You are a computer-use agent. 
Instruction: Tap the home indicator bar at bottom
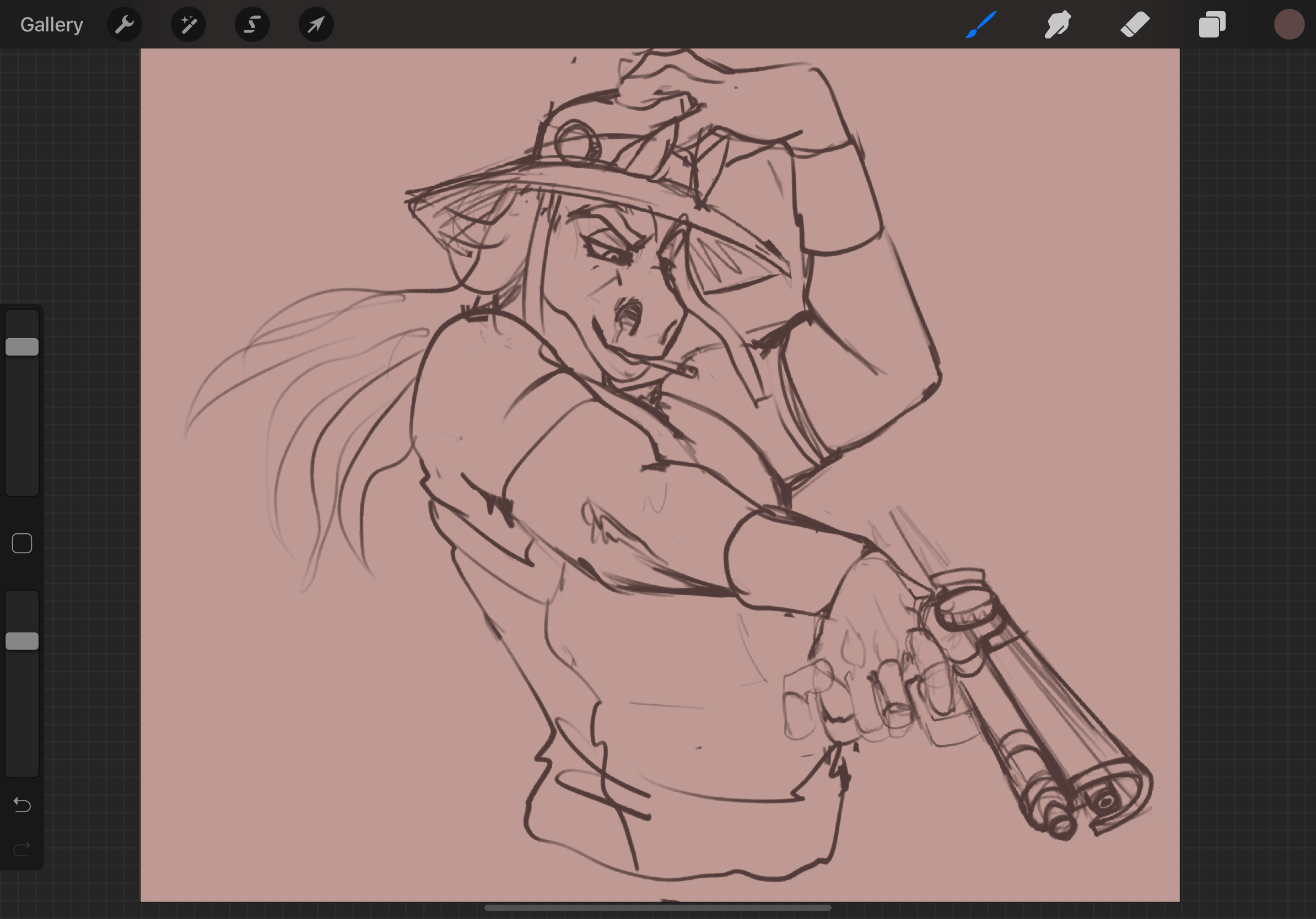(657, 907)
